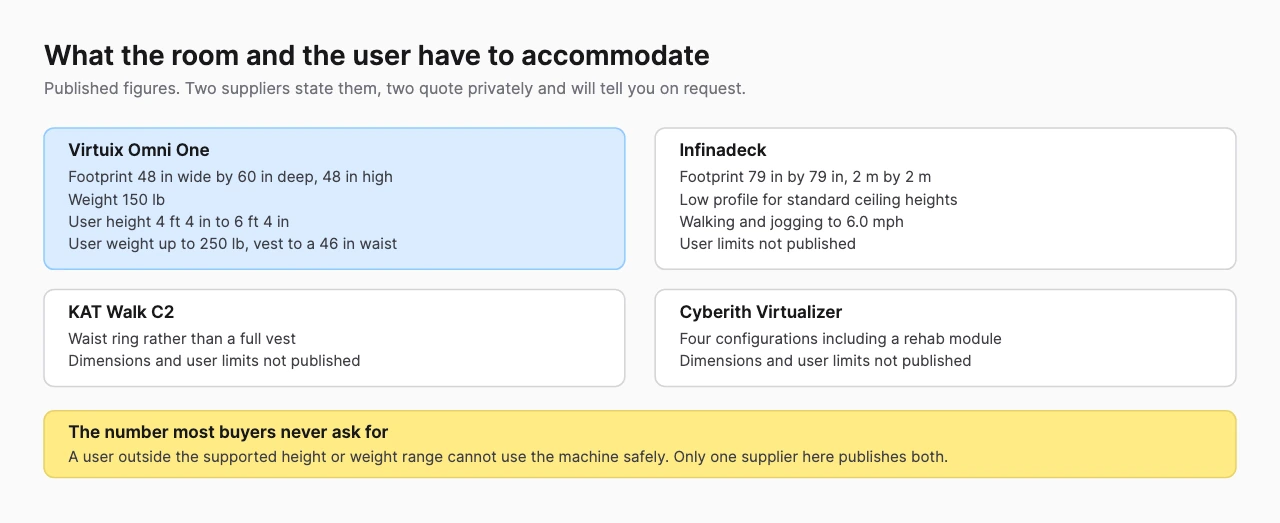1280x523 pixels.
Task: Click the 'Virtuix Omni One' title
Action: tap(139, 150)
